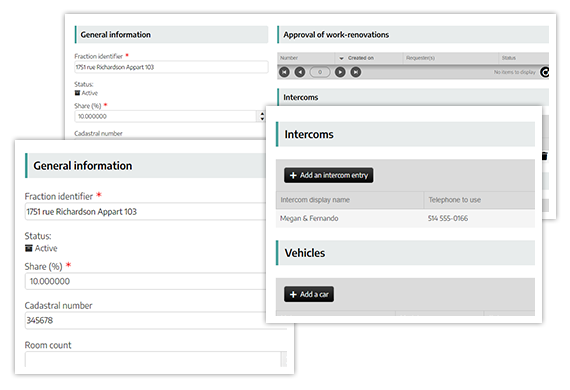
Task: Go to previous page in Approval pager
Action: click(300, 72)
